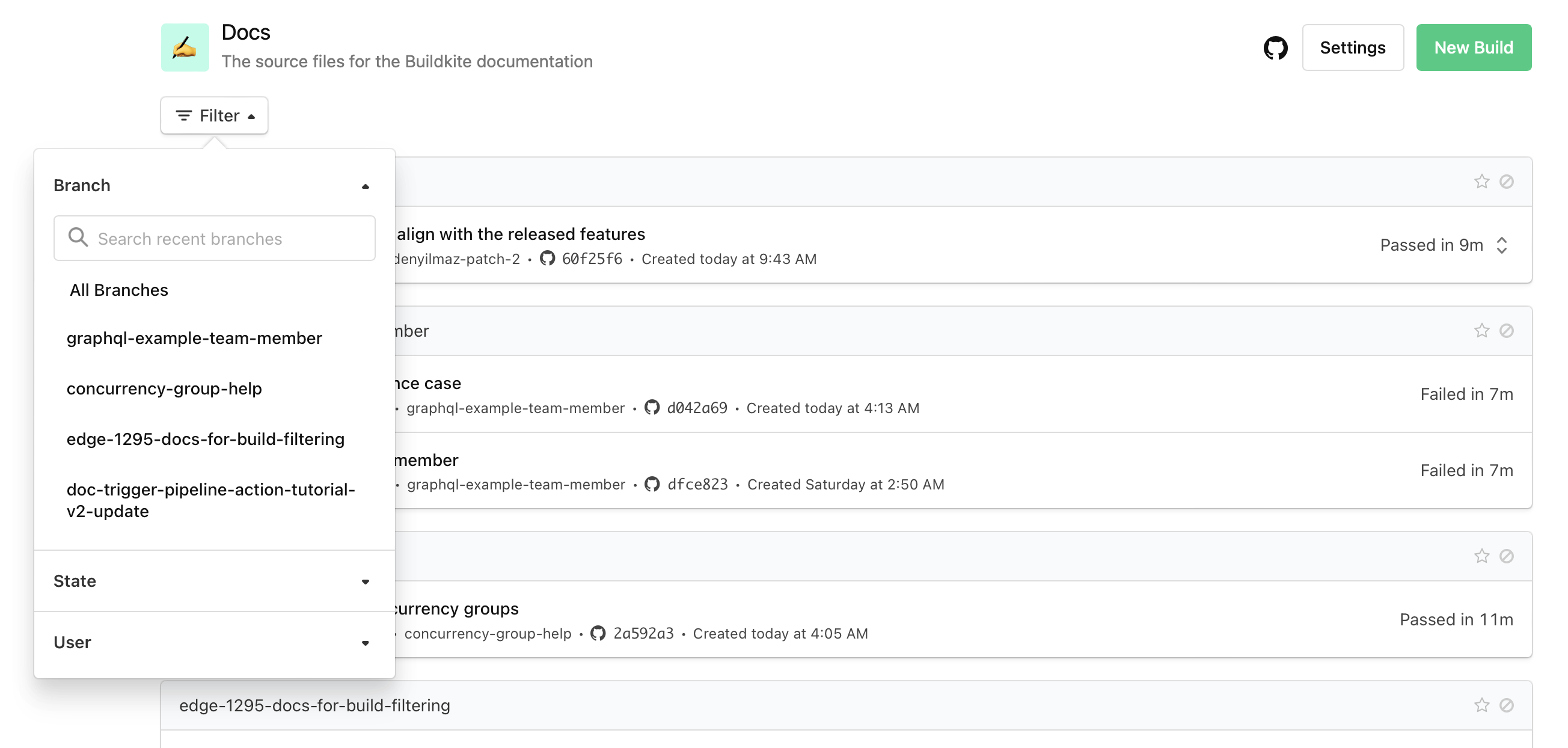
Task: Select the All Branches filter option
Action: click(x=118, y=290)
